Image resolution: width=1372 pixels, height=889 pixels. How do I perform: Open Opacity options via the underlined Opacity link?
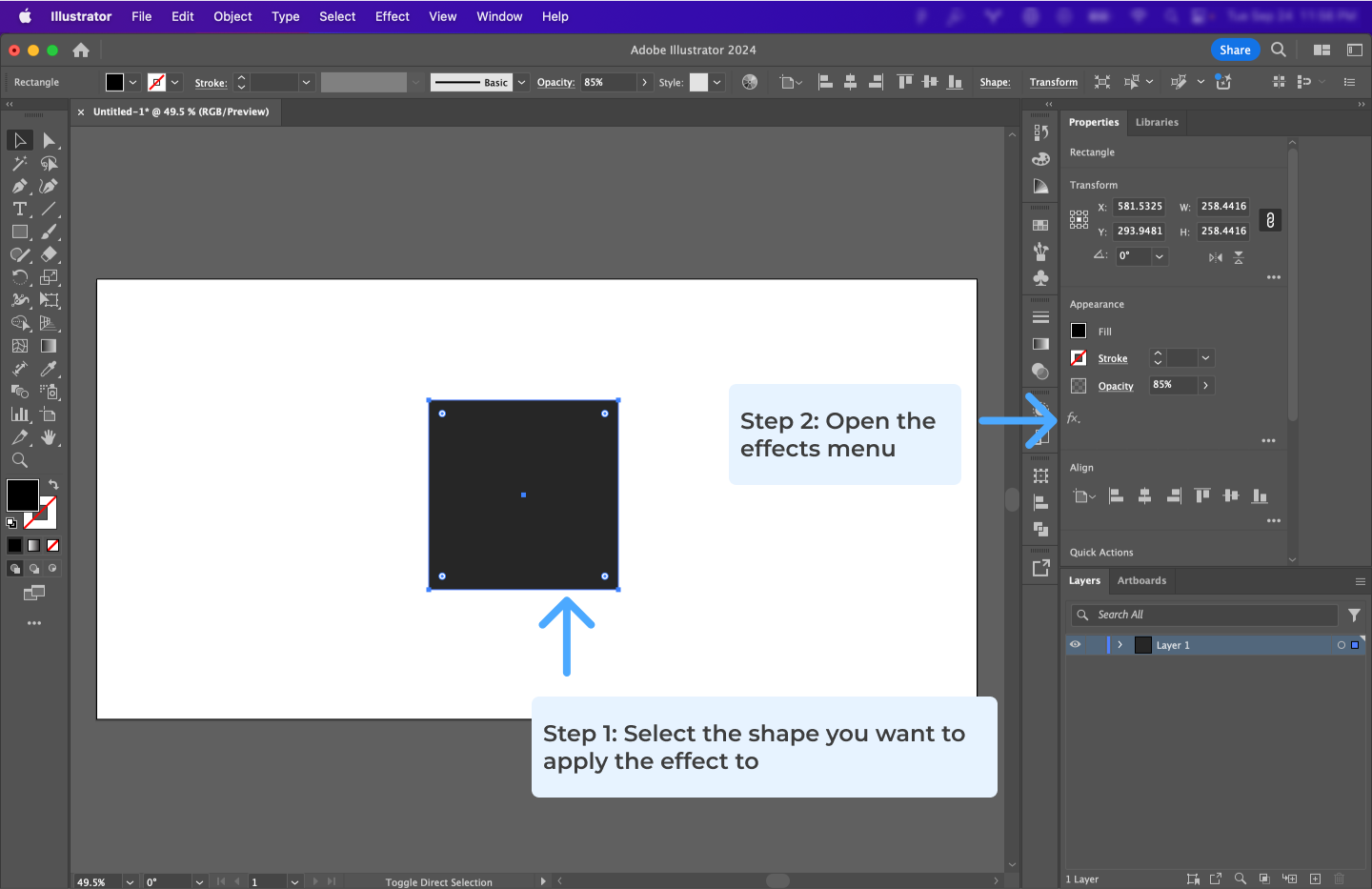[1116, 386]
